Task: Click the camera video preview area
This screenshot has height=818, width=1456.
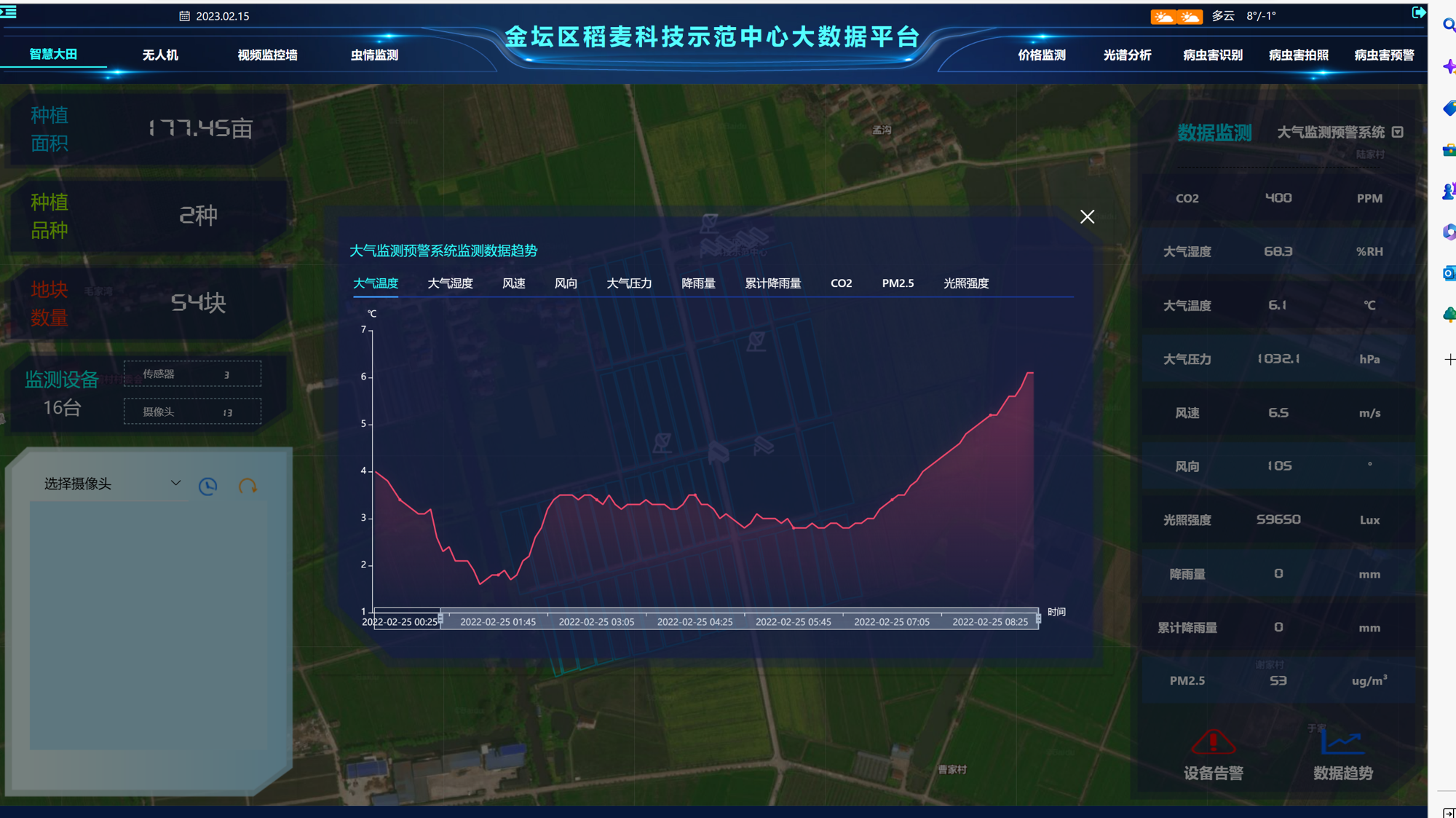Action: [x=149, y=625]
